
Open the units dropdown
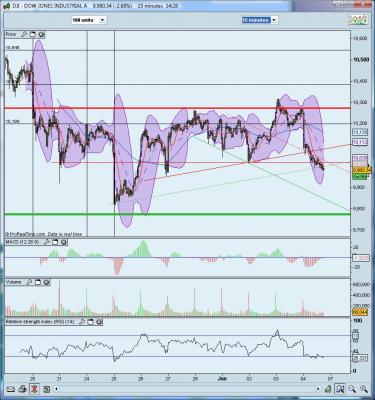(89, 20)
